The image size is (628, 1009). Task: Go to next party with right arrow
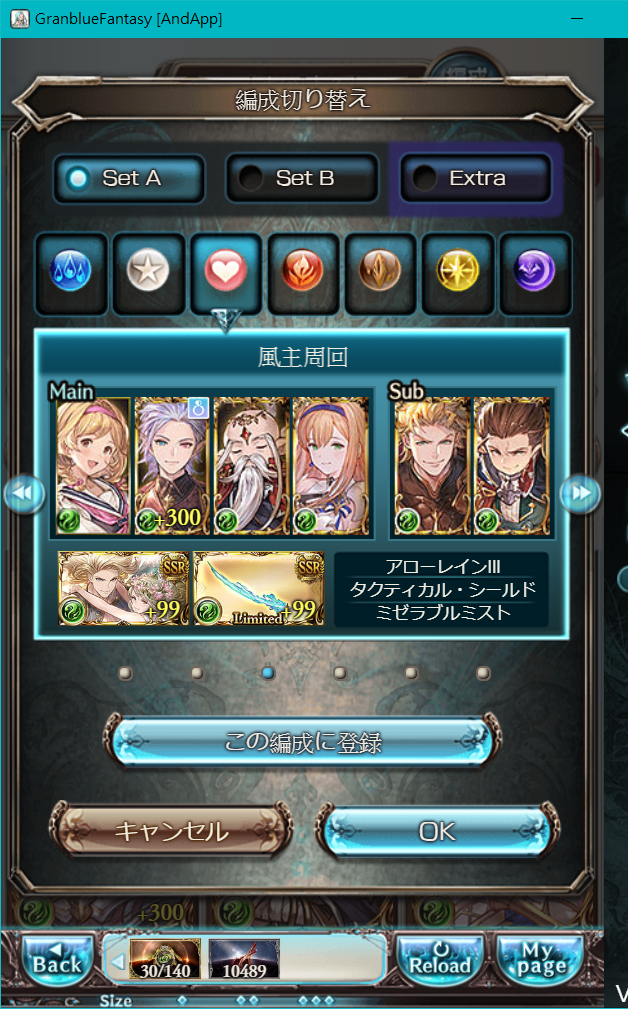580,494
